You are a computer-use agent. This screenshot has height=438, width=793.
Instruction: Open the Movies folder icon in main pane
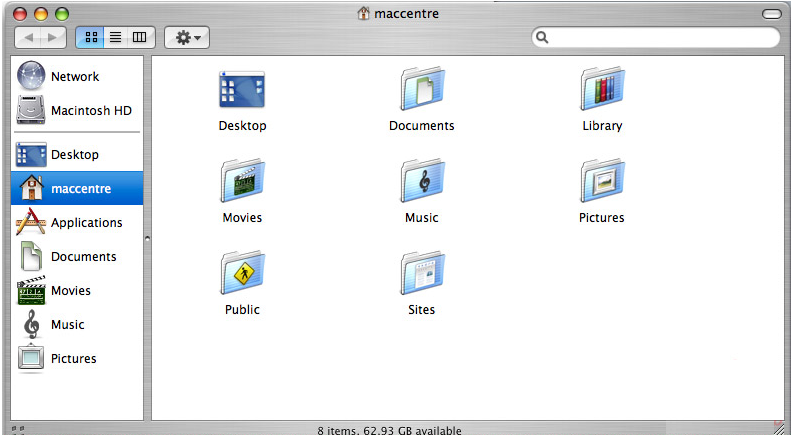[x=242, y=181]
